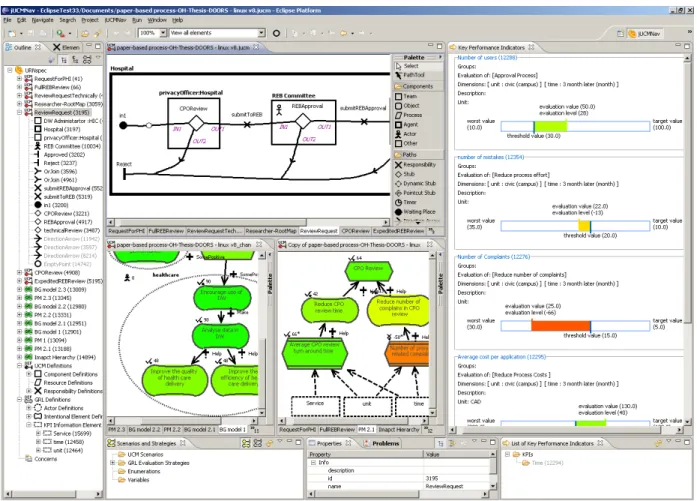
Task: Switch to BG model 2.2 tab
Action: tap(144, 429)
